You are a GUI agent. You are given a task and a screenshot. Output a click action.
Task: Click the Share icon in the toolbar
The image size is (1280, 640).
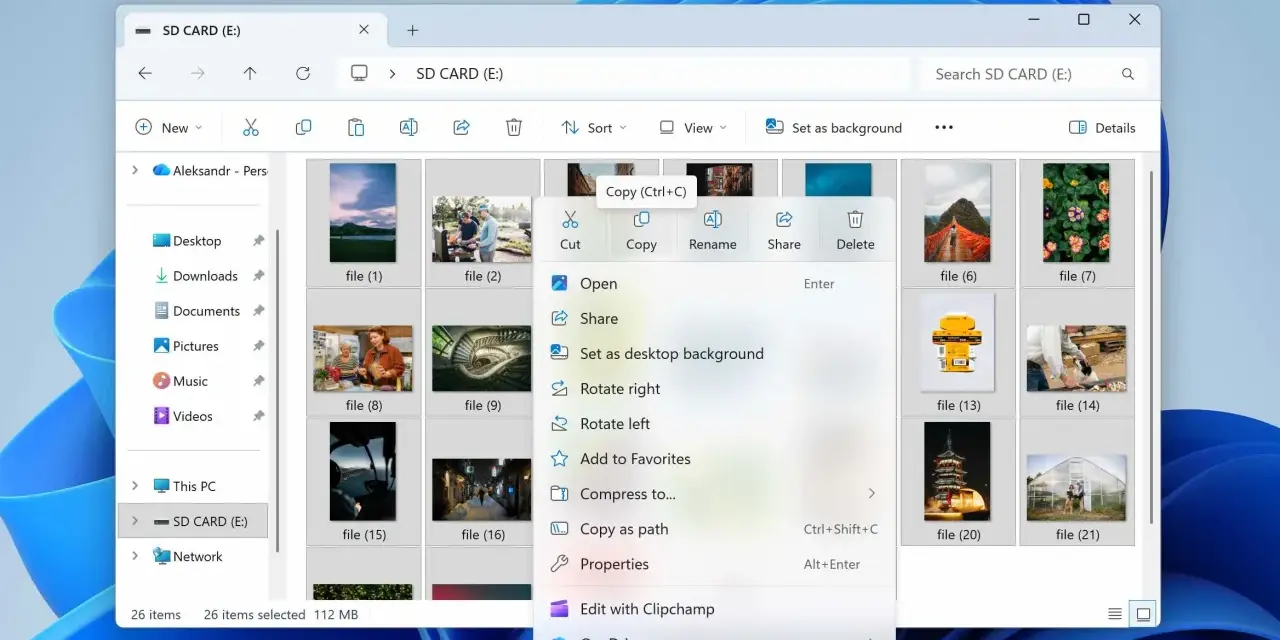(461, 127)
